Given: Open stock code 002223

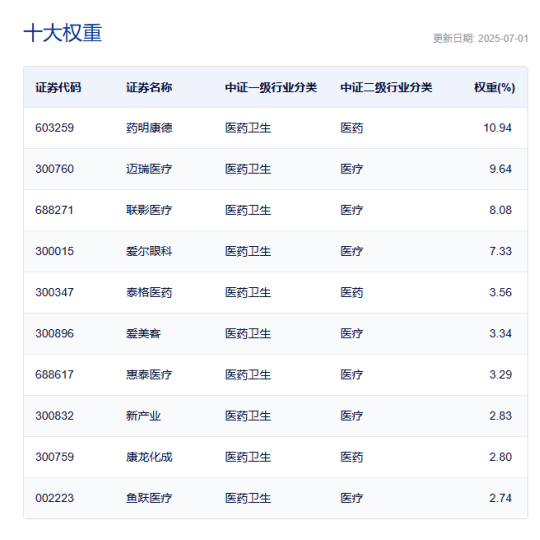Looking at the screenshot, I should click(54, 498).
